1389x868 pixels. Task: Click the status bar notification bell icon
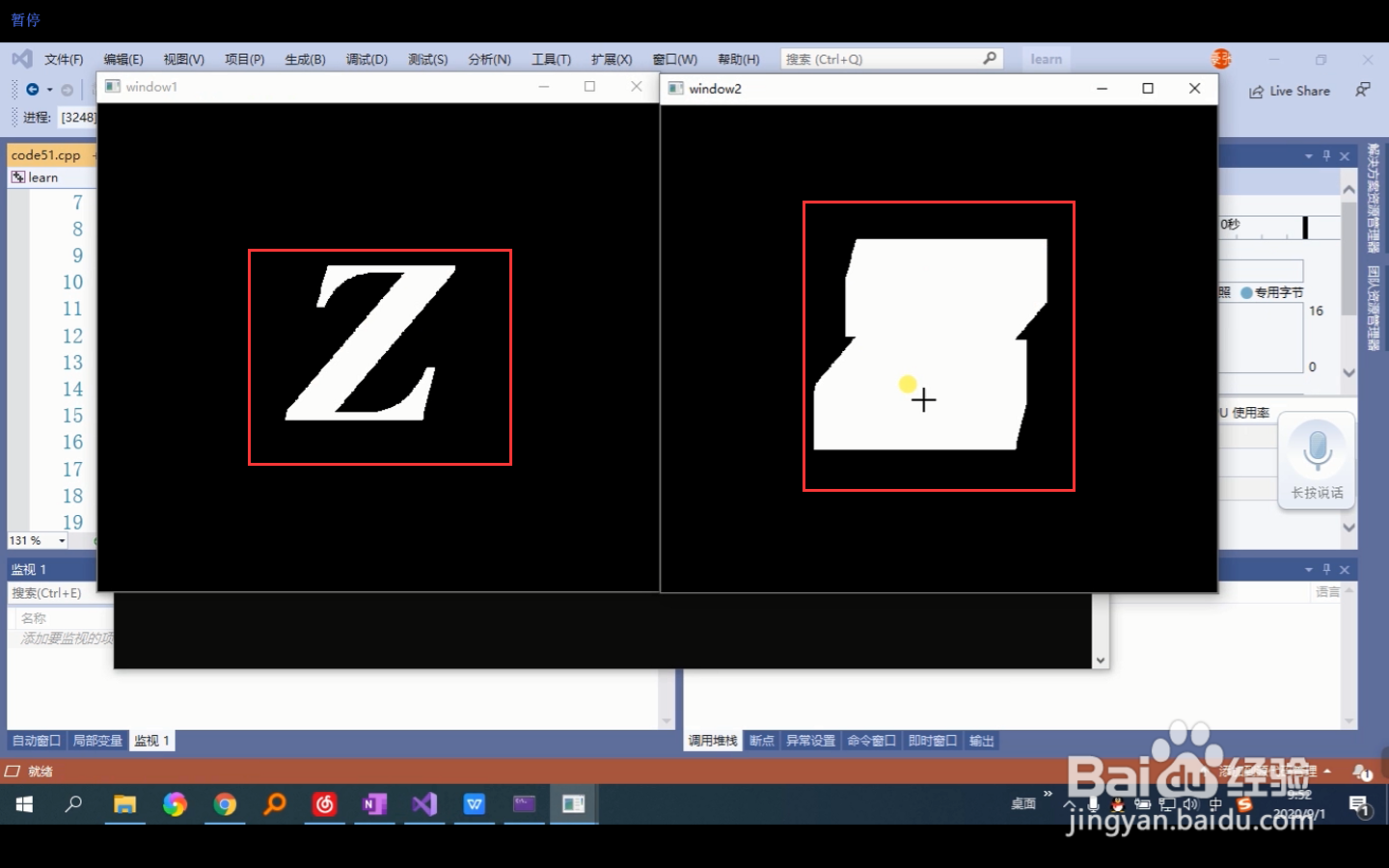[x=1361, y=772]
